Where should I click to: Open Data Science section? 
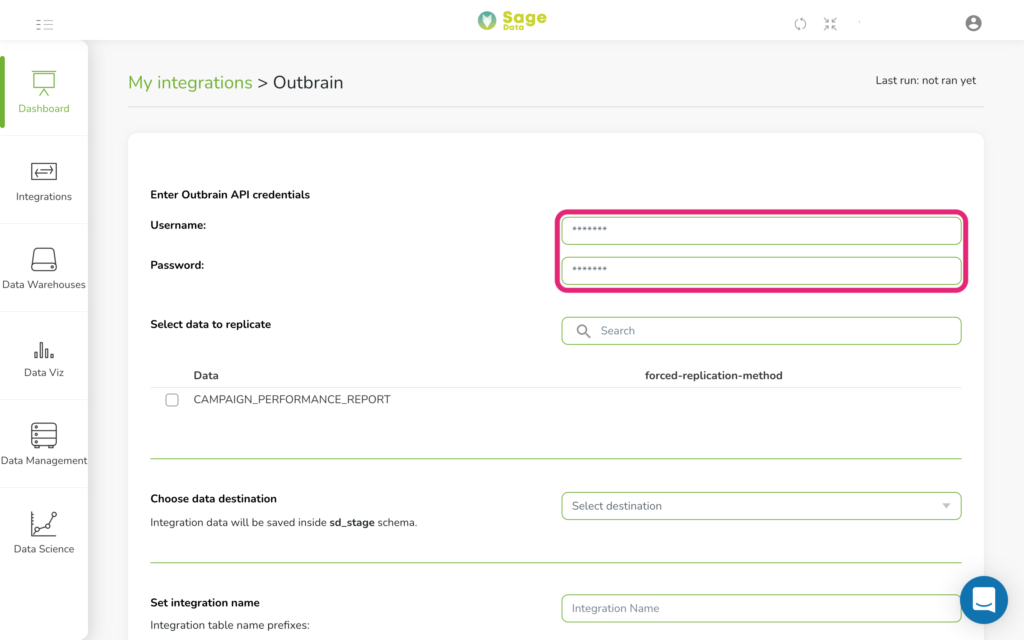[x=44, y=533]
